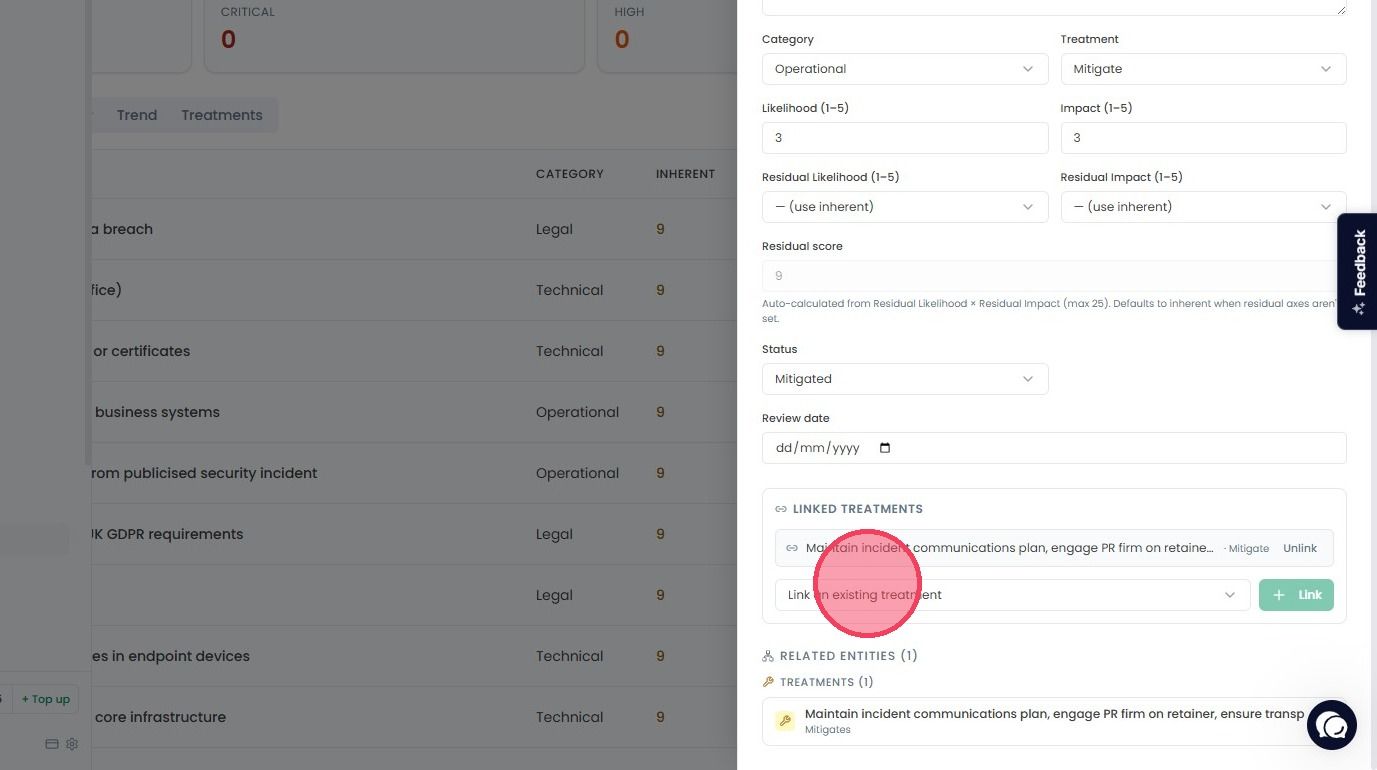Screen dimensions: 1377x770
Task: Click the calendar icon in Review date
Action: [x=885, y=448]
